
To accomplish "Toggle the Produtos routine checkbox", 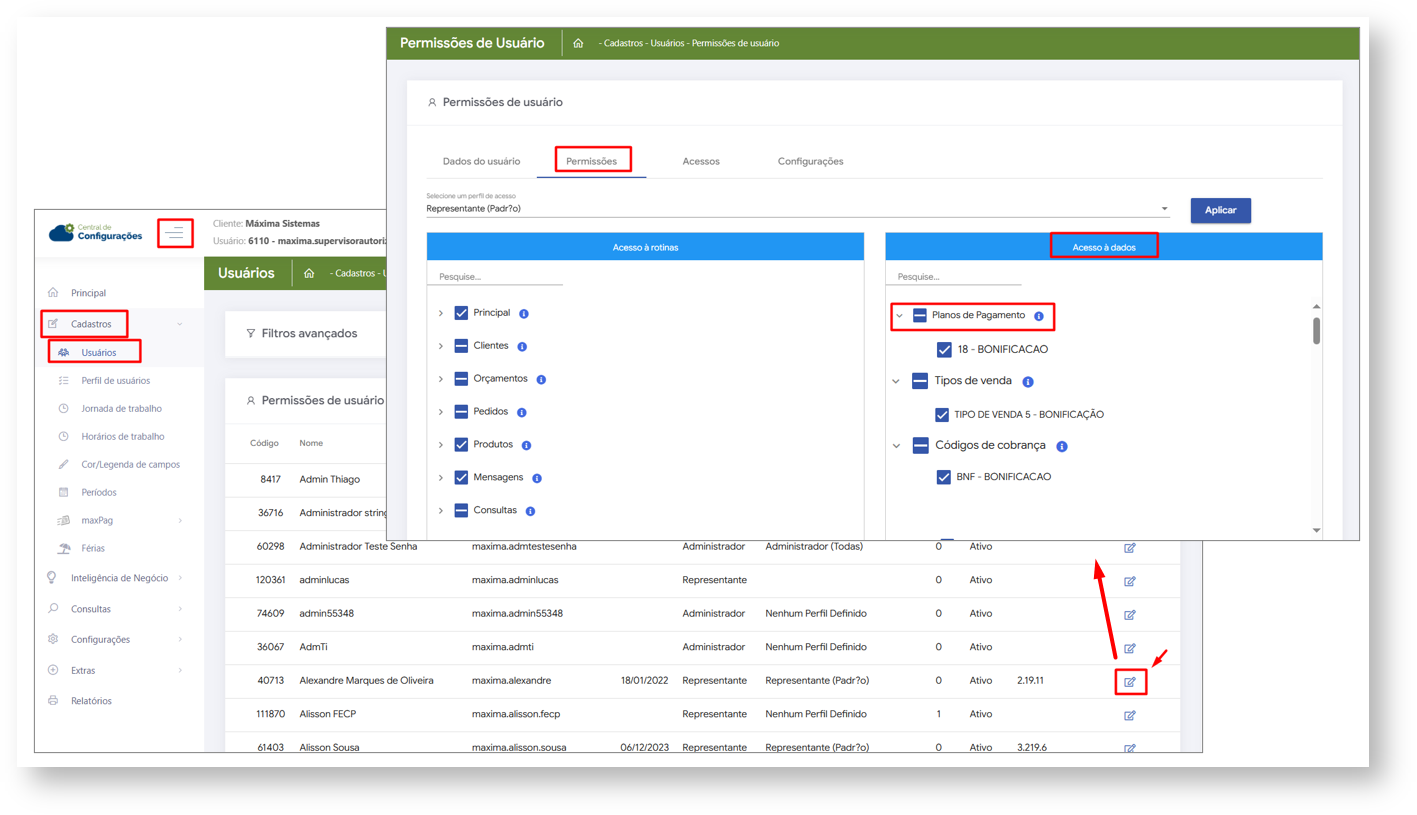I will coord(461,445).
